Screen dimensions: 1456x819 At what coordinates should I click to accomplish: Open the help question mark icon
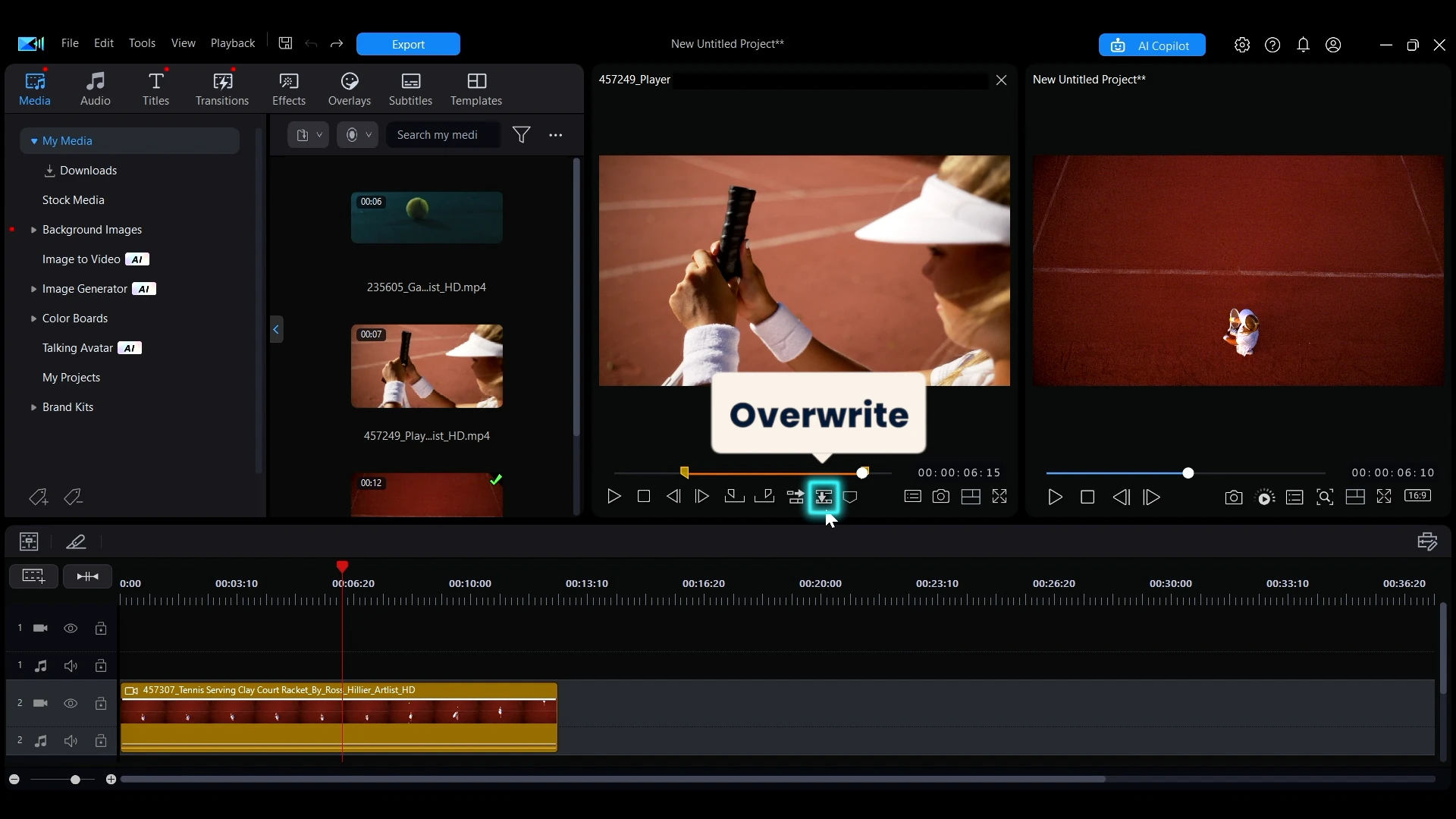[x=1273, y=45]
